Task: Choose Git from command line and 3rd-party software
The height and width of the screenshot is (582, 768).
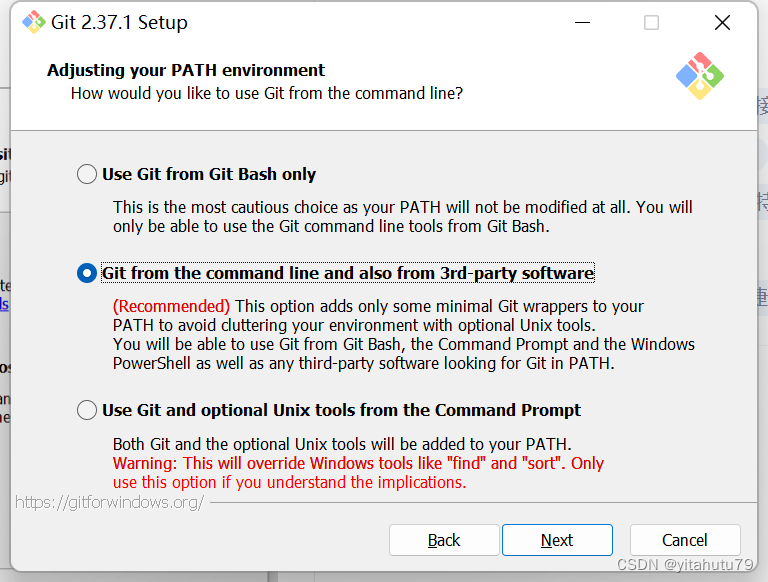Action: [x=87, y=273]
